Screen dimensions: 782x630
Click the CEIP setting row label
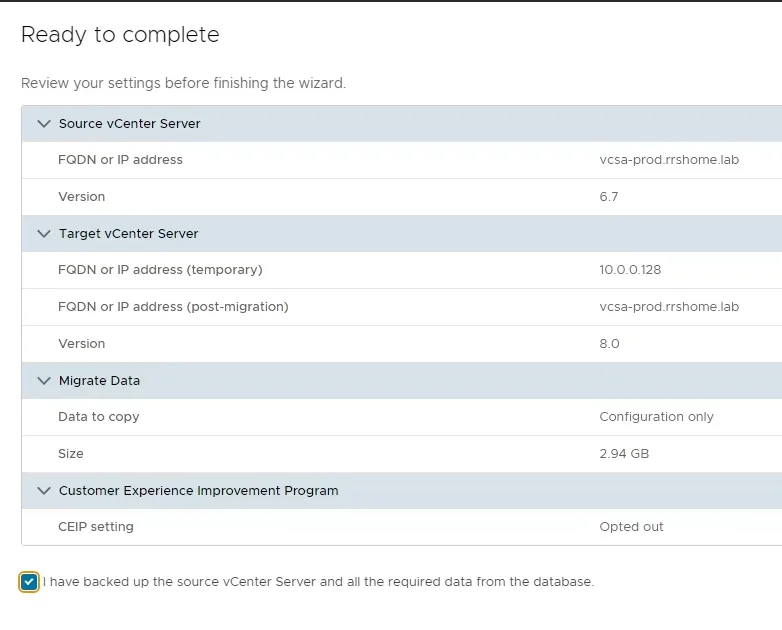coord(95,527)
